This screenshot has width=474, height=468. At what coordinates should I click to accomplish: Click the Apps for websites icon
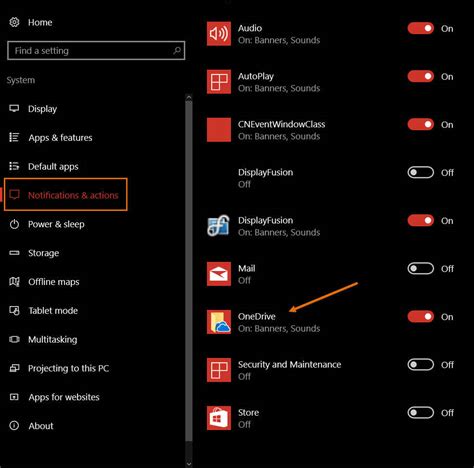coord(14,397)
